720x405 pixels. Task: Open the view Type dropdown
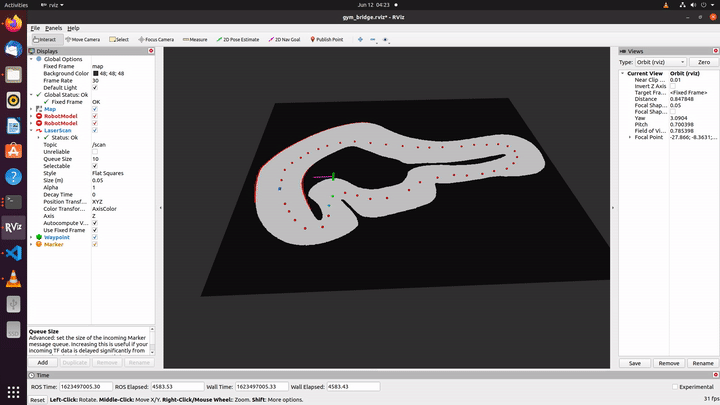tap(661, 62)
